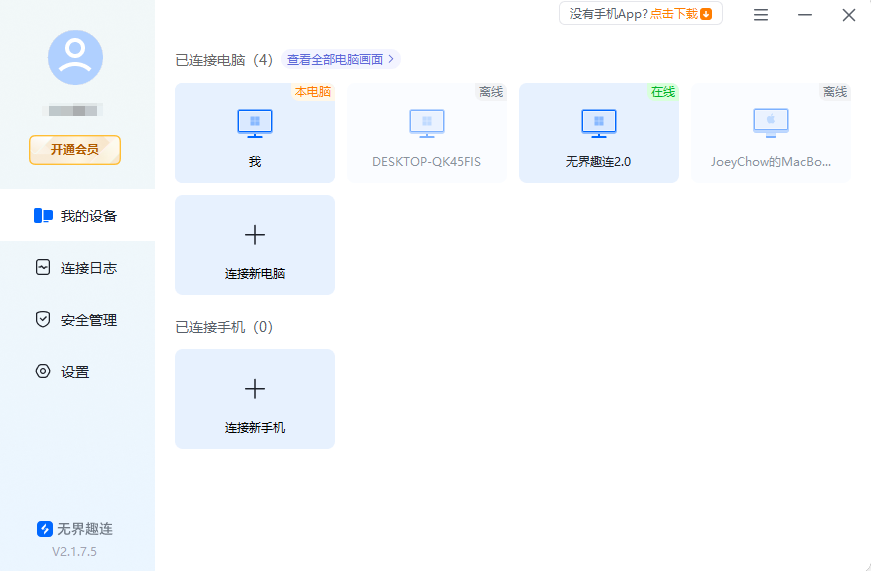Click the plus icon above 连接新手机

point(255,389)
